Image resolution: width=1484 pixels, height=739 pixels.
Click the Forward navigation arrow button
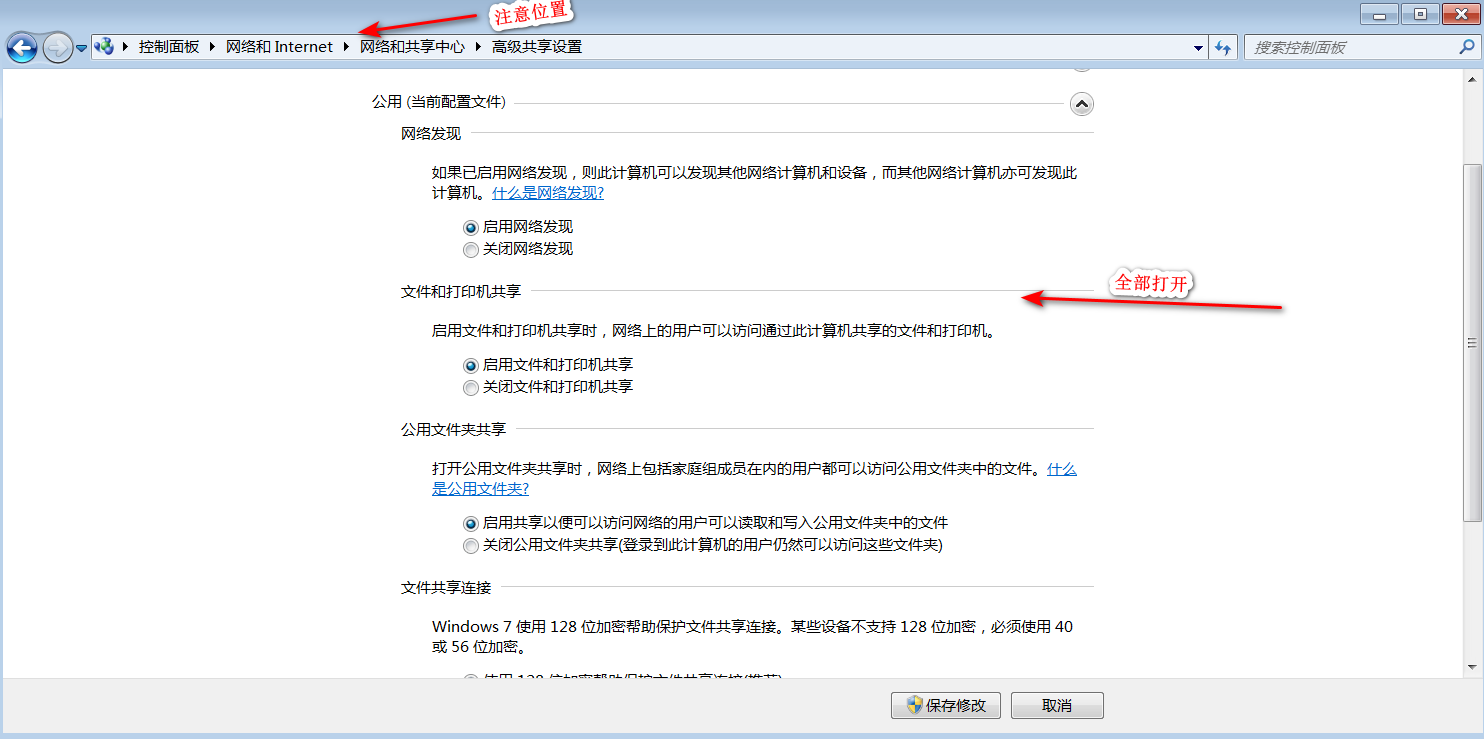pos(57,47)
